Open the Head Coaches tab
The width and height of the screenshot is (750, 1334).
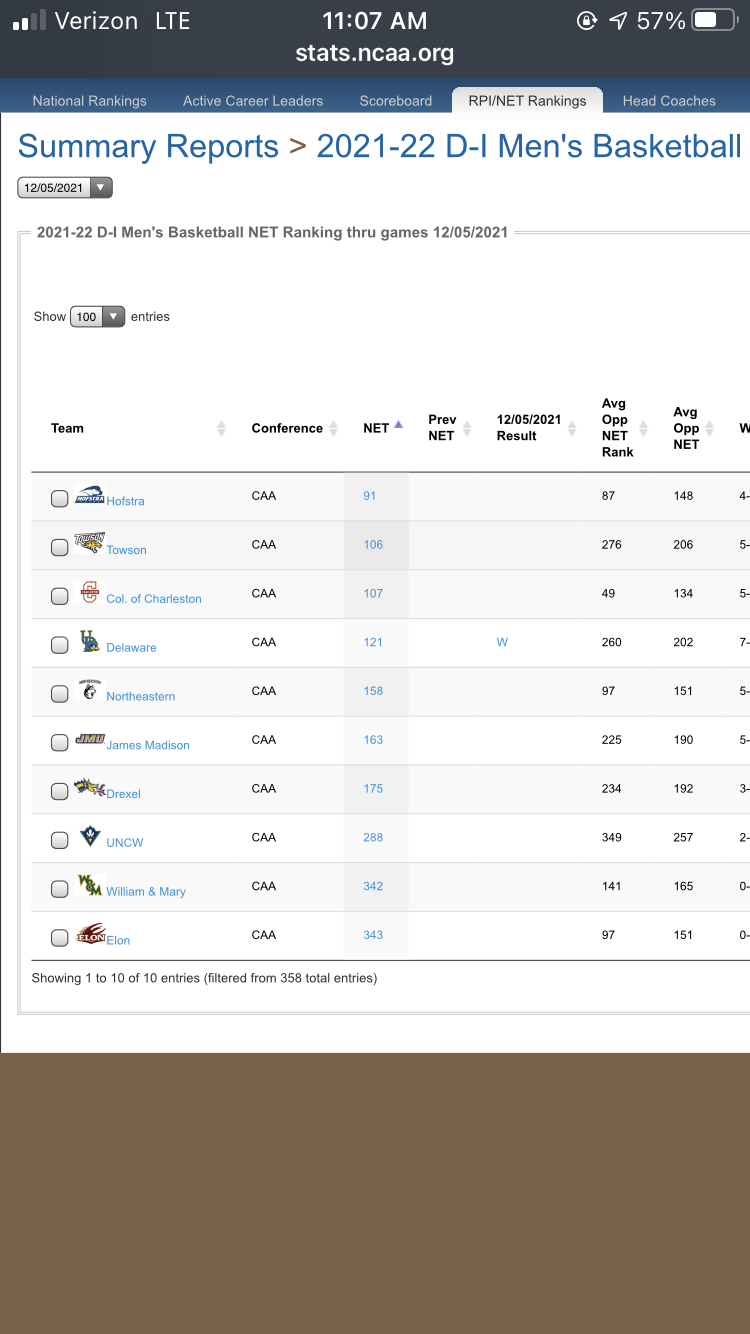point(669,101)
